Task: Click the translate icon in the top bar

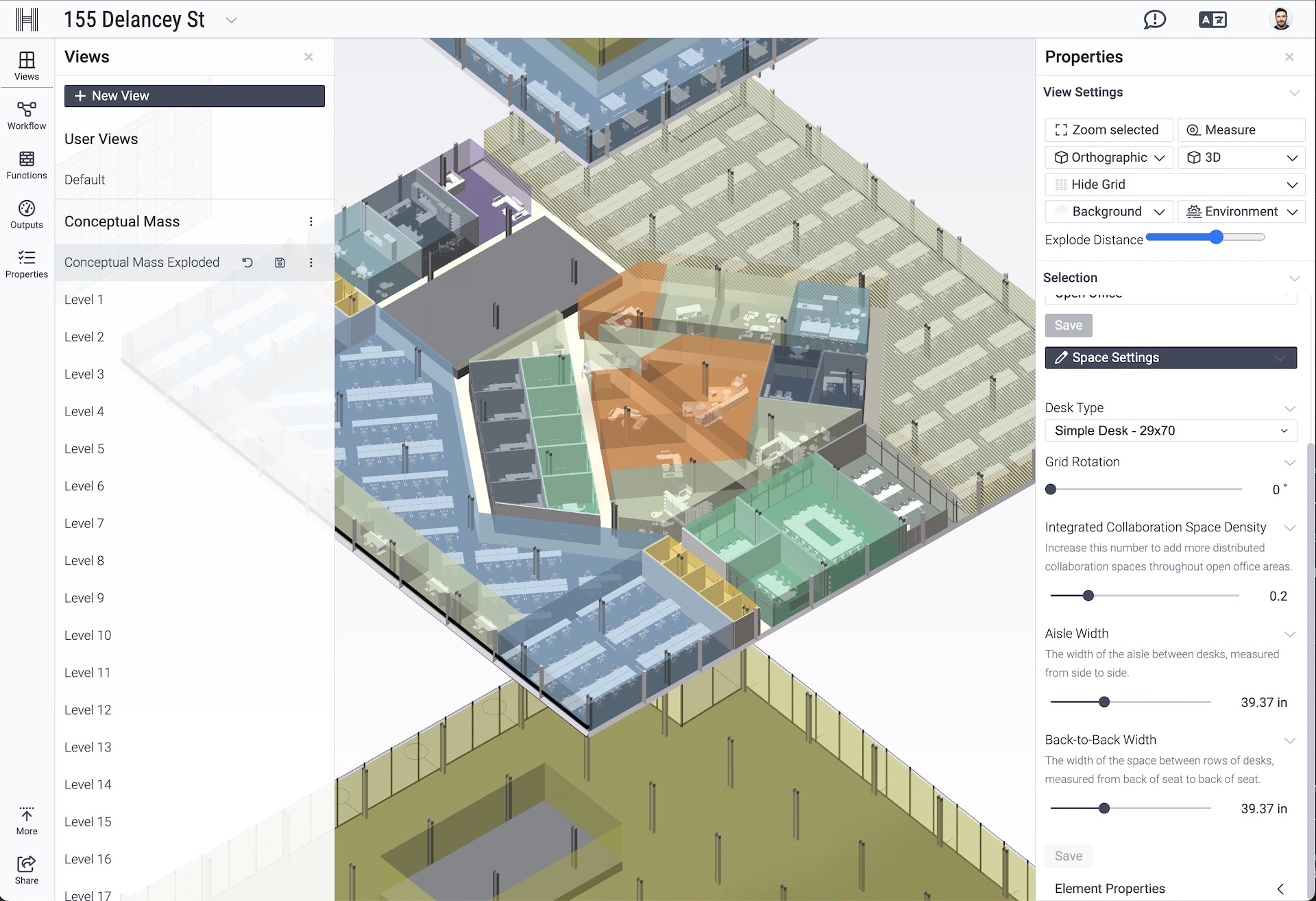Action: click(x=1213, y=19)
